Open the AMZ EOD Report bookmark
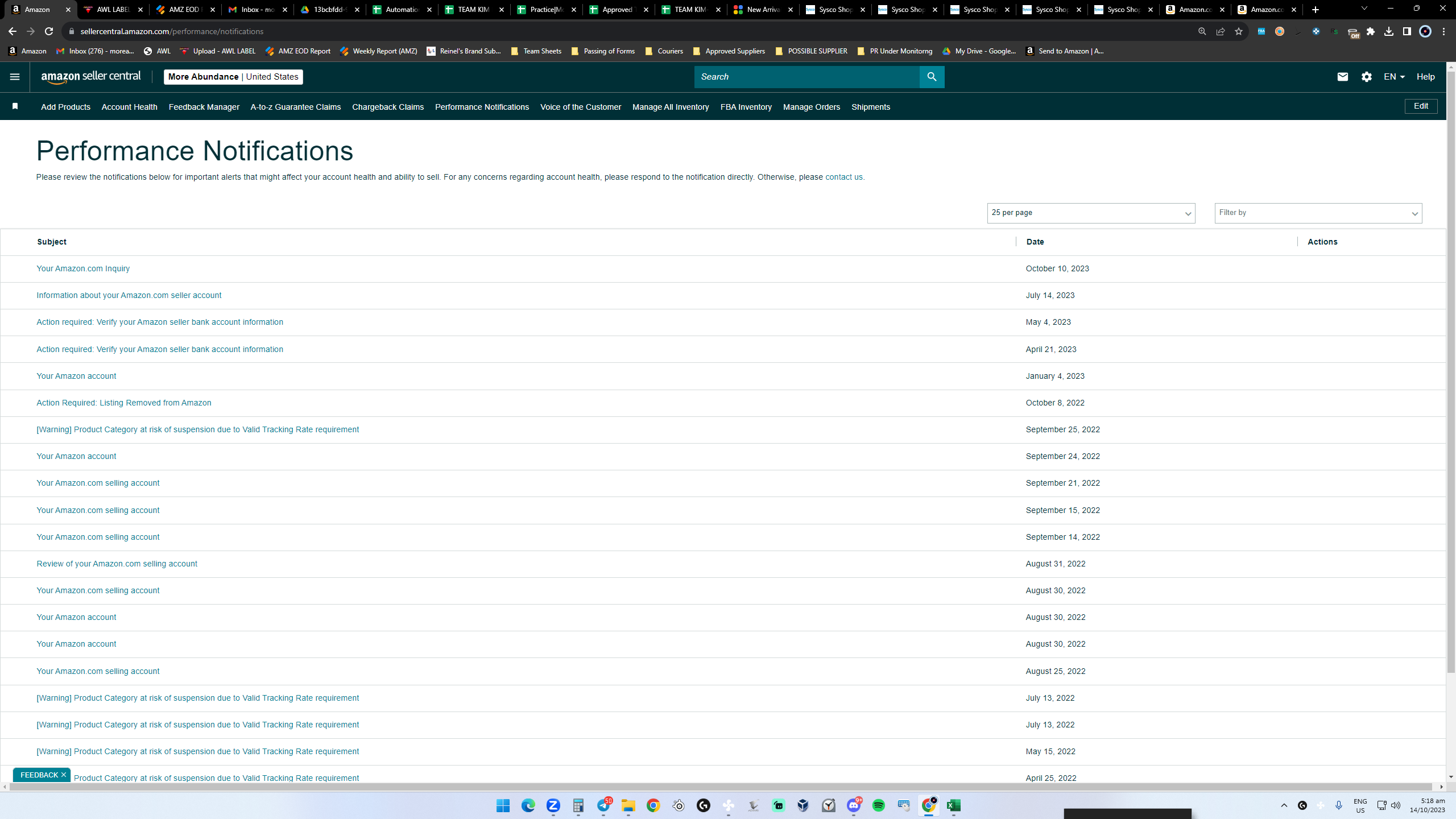The height and width of the screenshot is (819, 1456). point(297,51)
